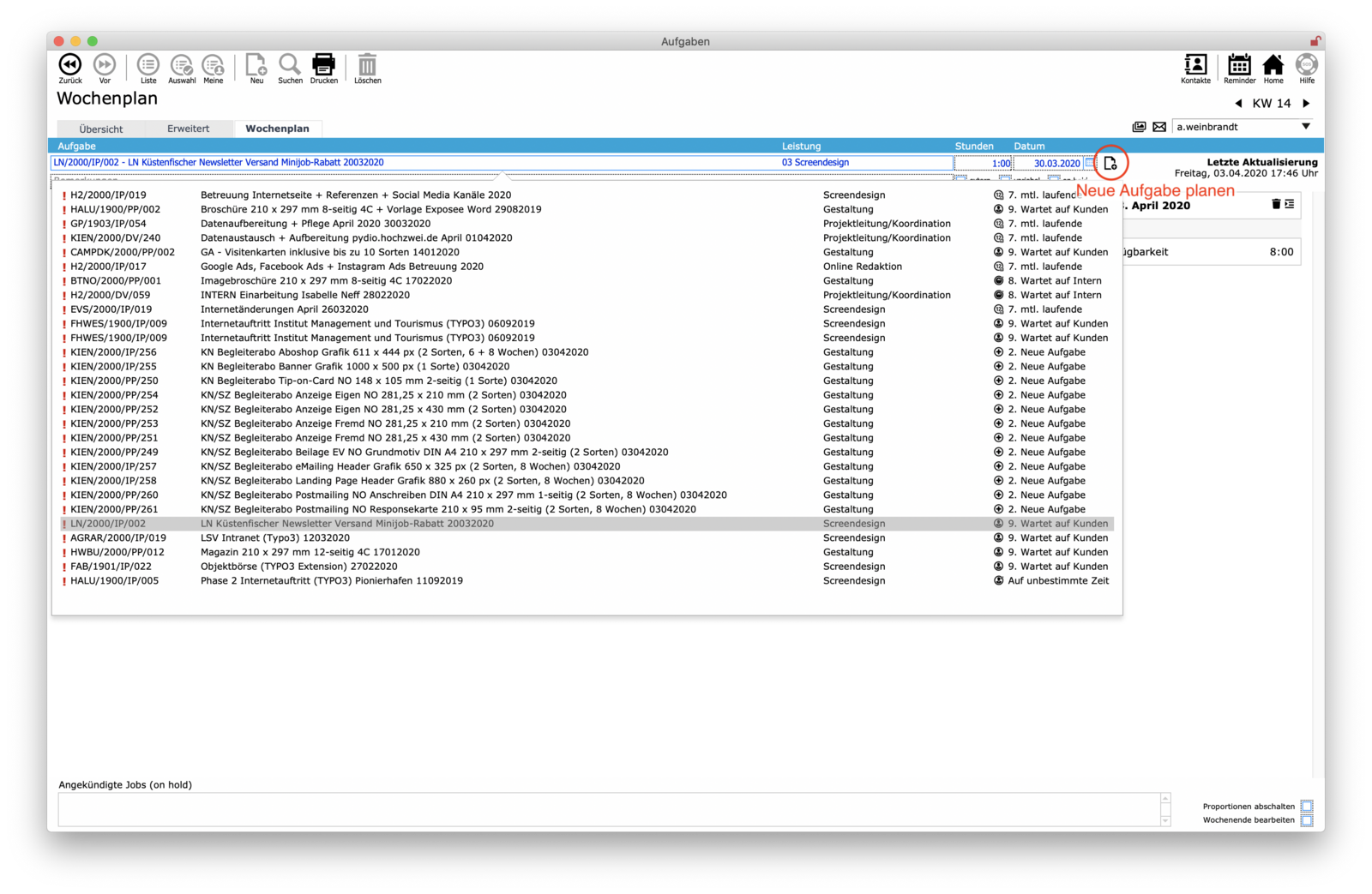Click the Neu document icon

pyautogui.click(x=256, y=65)
